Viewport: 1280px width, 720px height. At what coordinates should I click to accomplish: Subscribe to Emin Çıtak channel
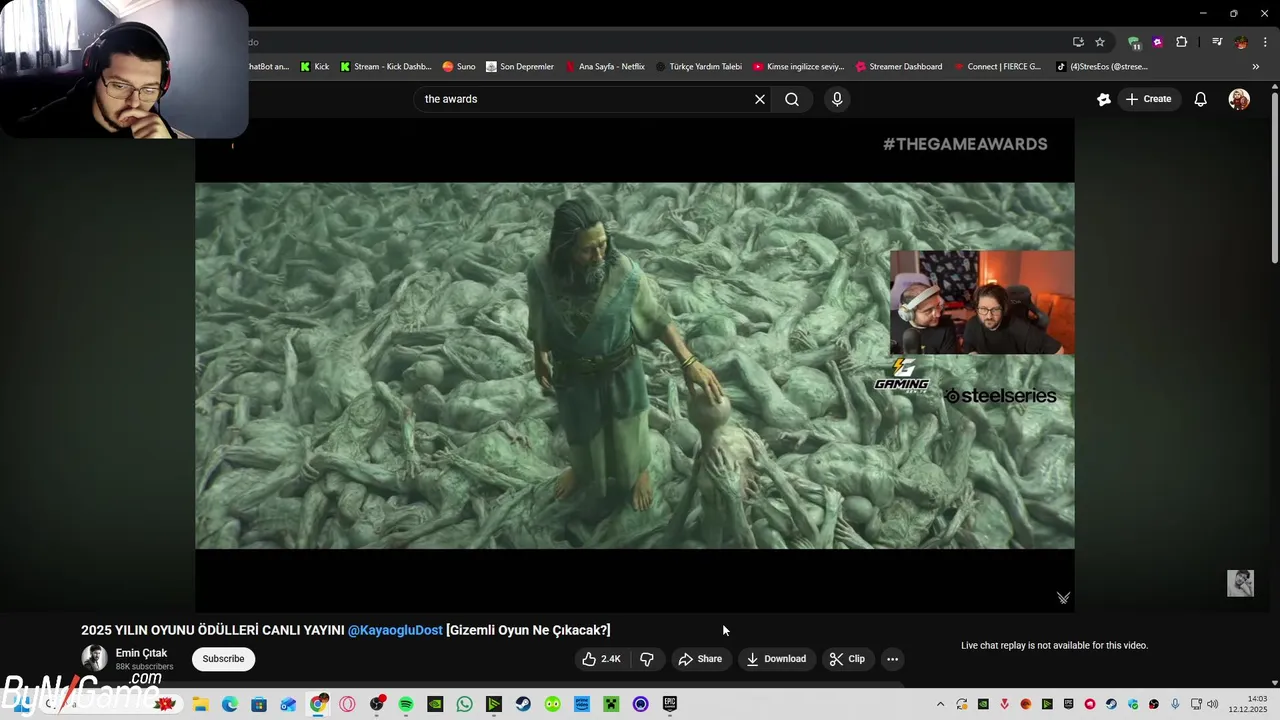coord(223,659)
